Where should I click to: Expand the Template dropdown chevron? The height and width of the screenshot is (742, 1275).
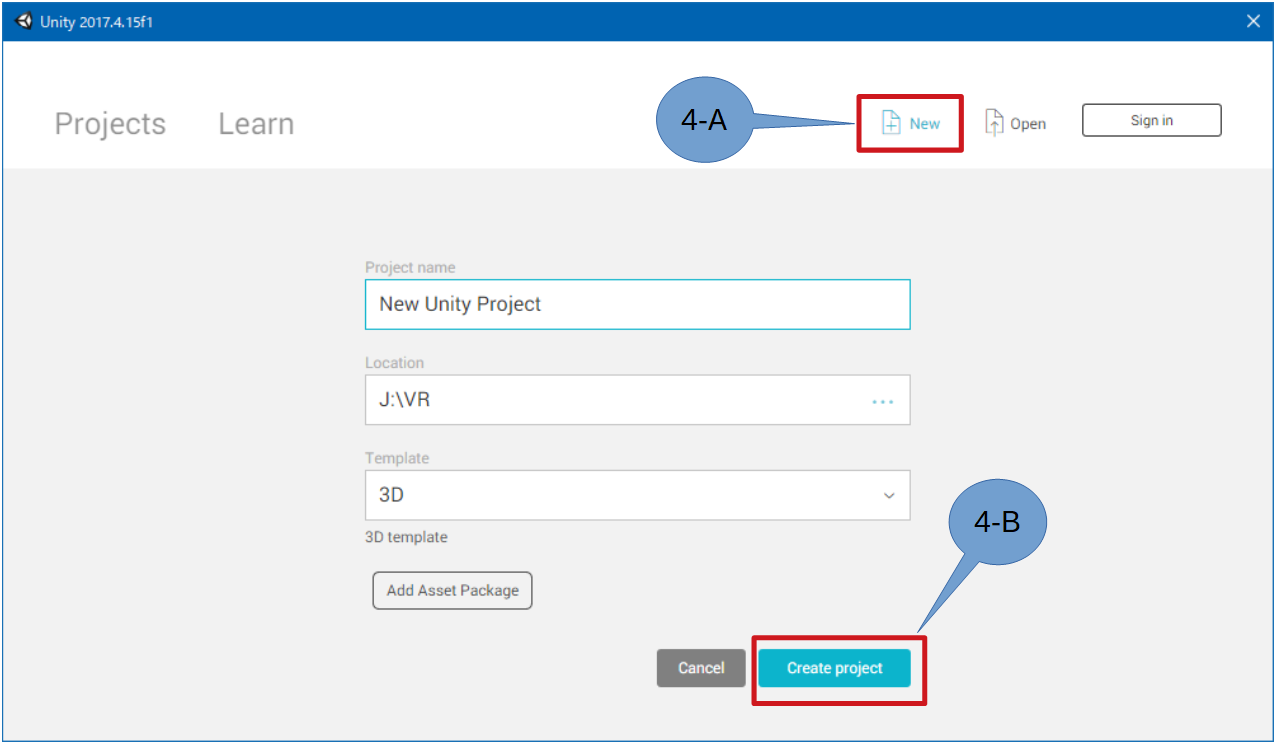[x=889, y=496]
